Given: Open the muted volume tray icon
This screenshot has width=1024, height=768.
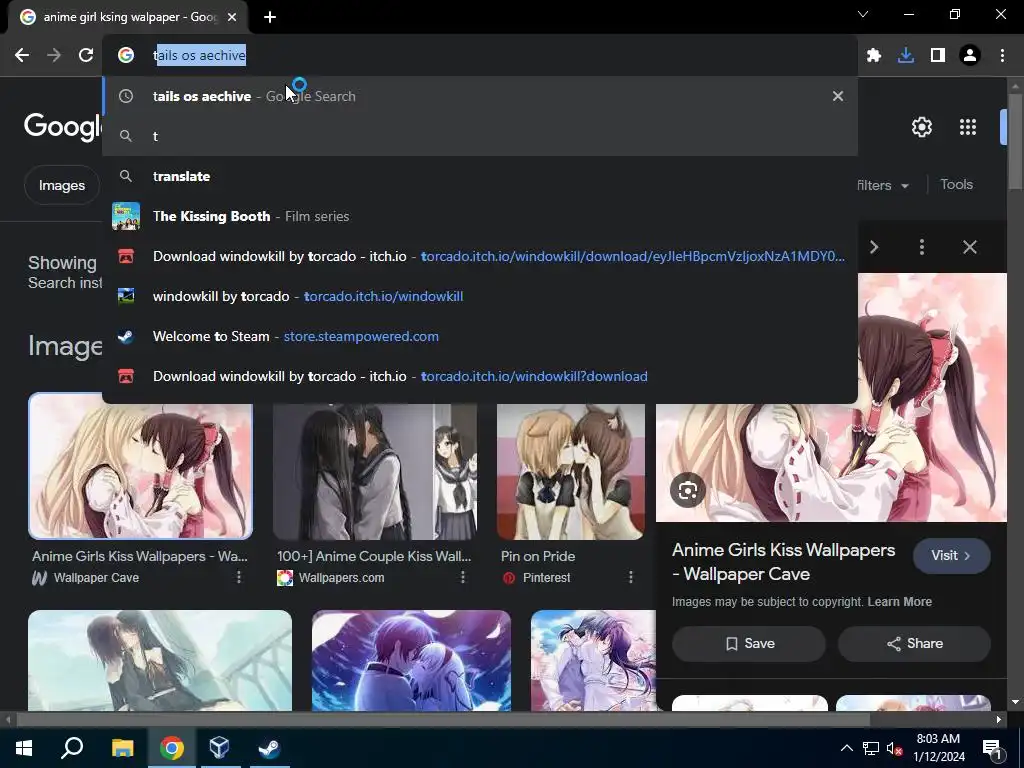Looking at the screenshot, I should (x=895, y=748).
